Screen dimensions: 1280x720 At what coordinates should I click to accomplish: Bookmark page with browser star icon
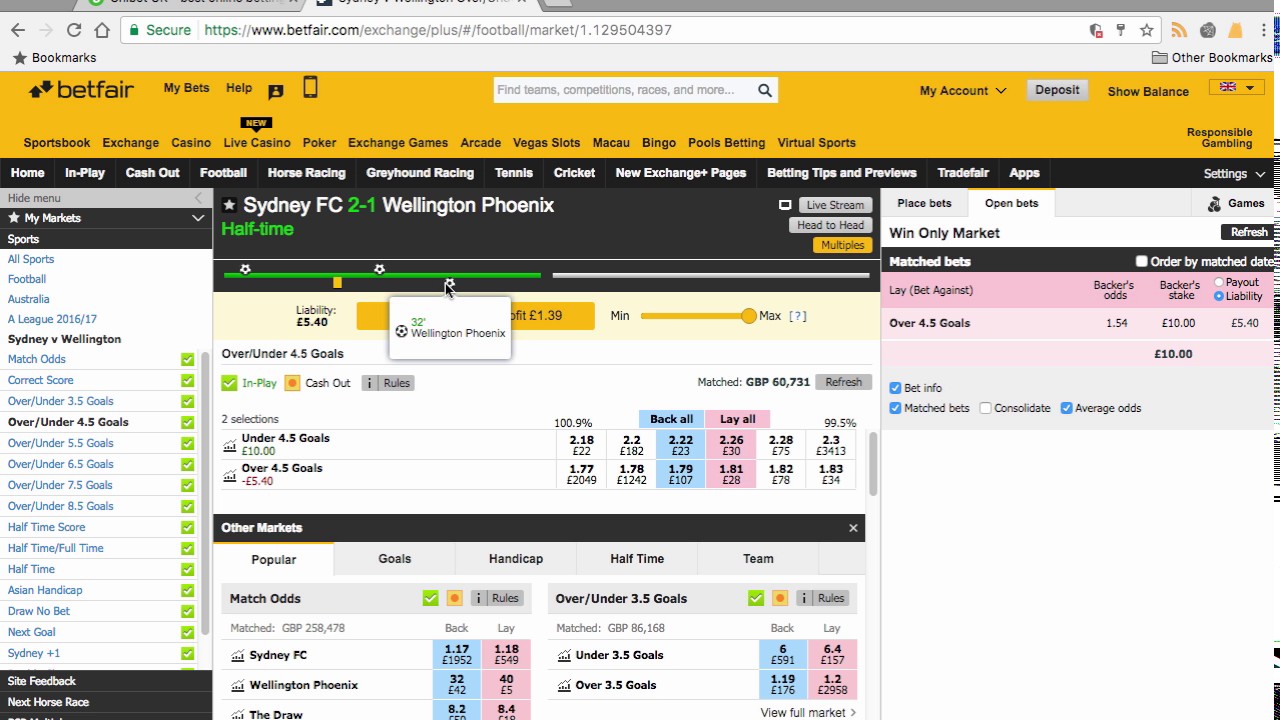(1147, 30)
